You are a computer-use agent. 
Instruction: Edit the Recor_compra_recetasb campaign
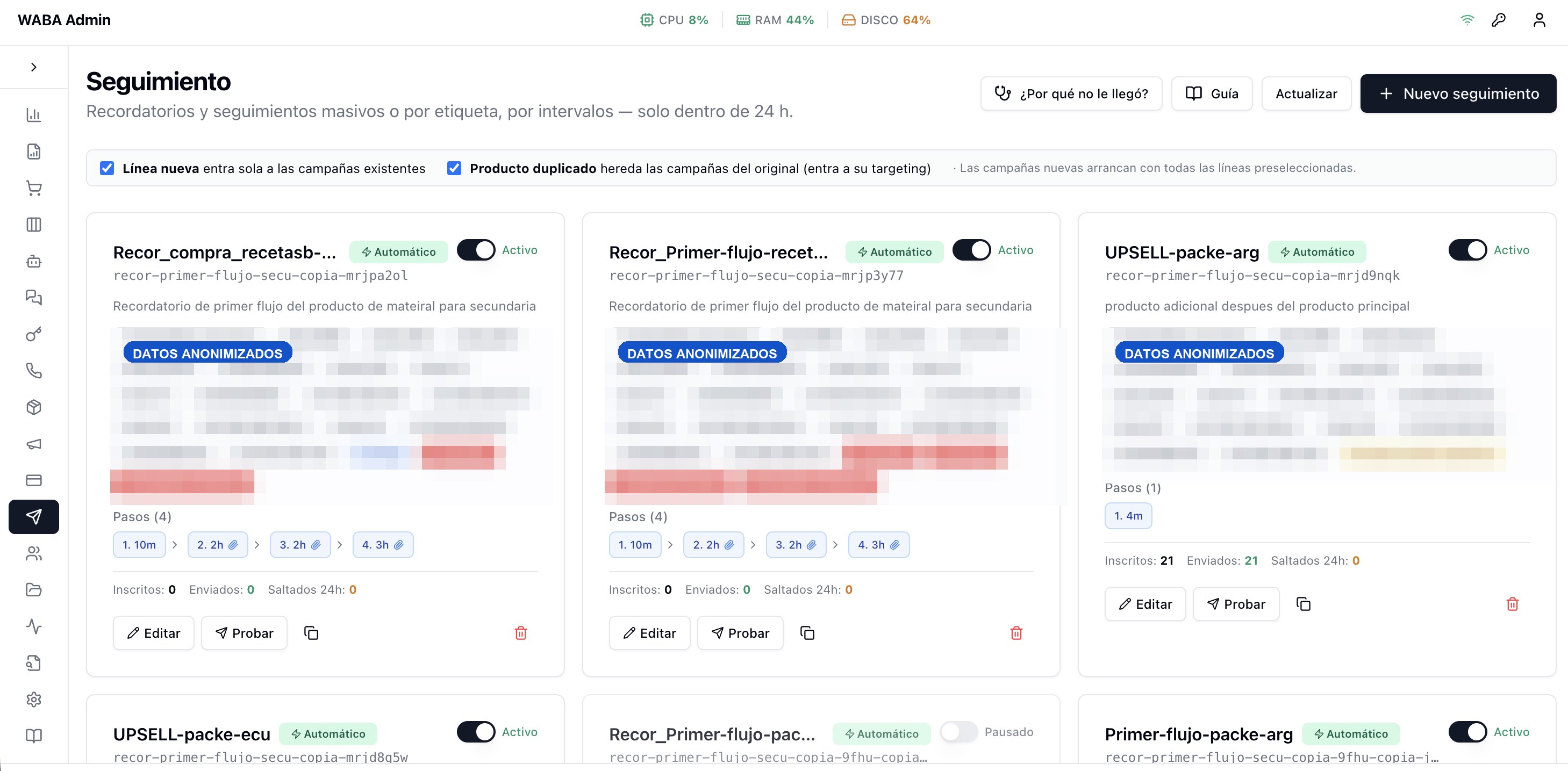153,633
